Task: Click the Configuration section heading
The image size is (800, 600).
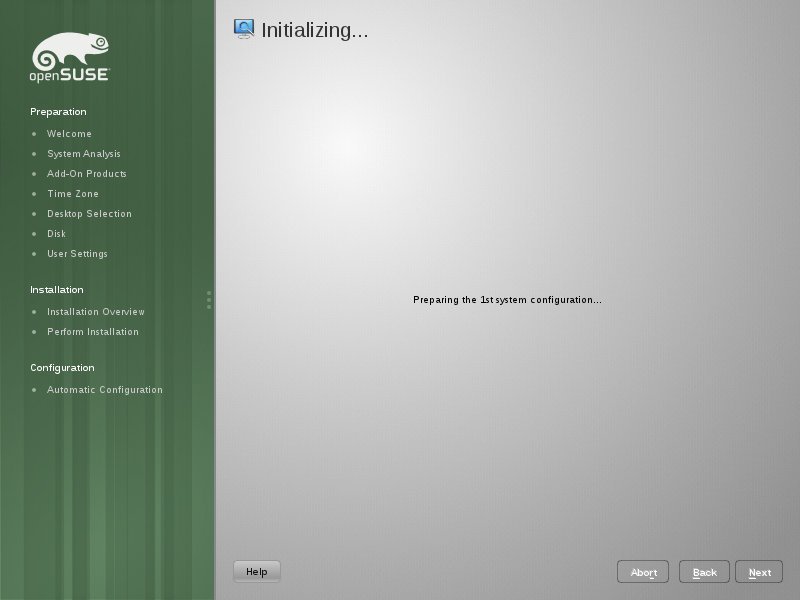Action: coord(62,367)
